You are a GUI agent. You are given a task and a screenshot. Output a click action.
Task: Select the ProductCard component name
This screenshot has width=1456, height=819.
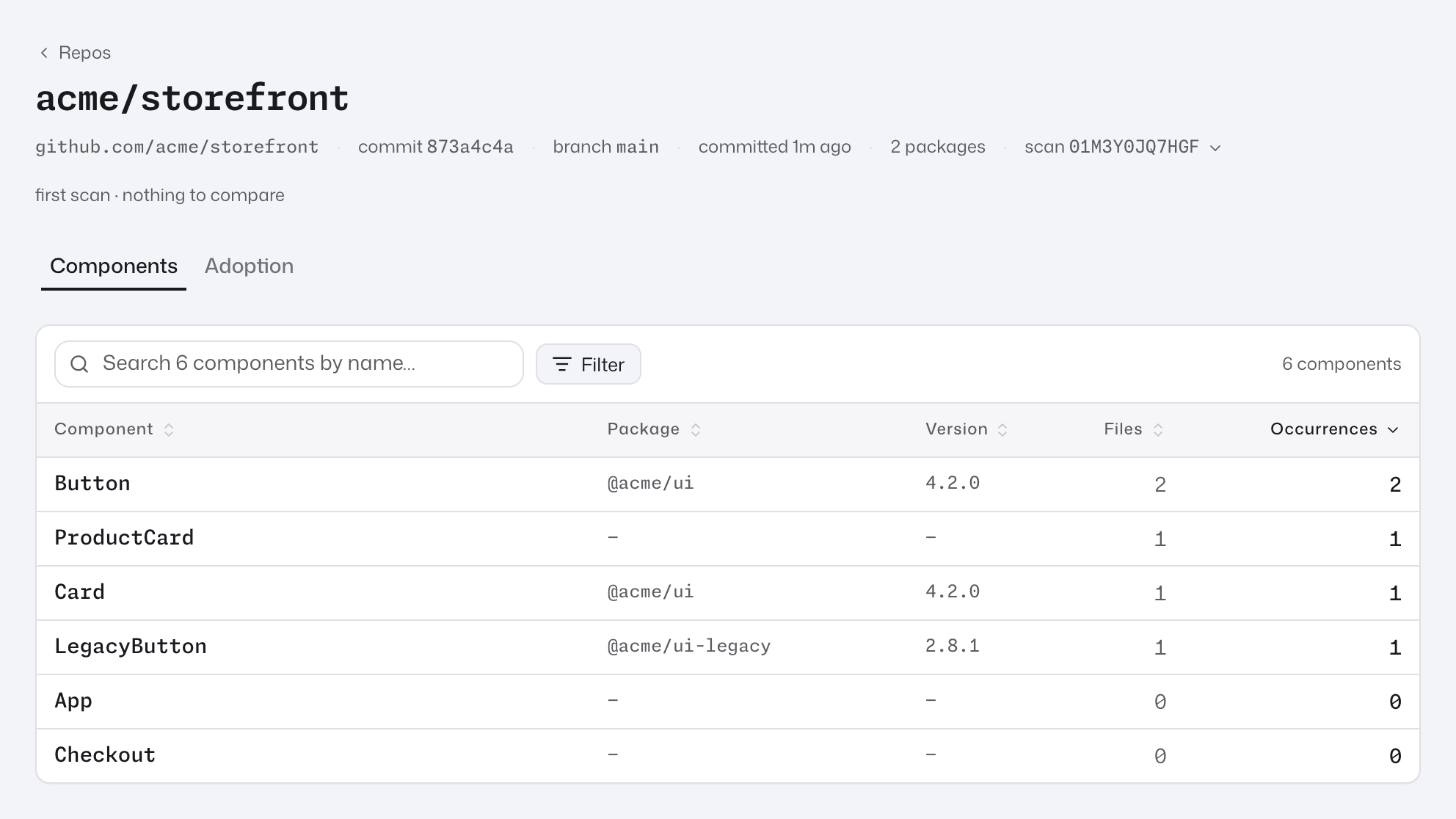pos(124,538)
